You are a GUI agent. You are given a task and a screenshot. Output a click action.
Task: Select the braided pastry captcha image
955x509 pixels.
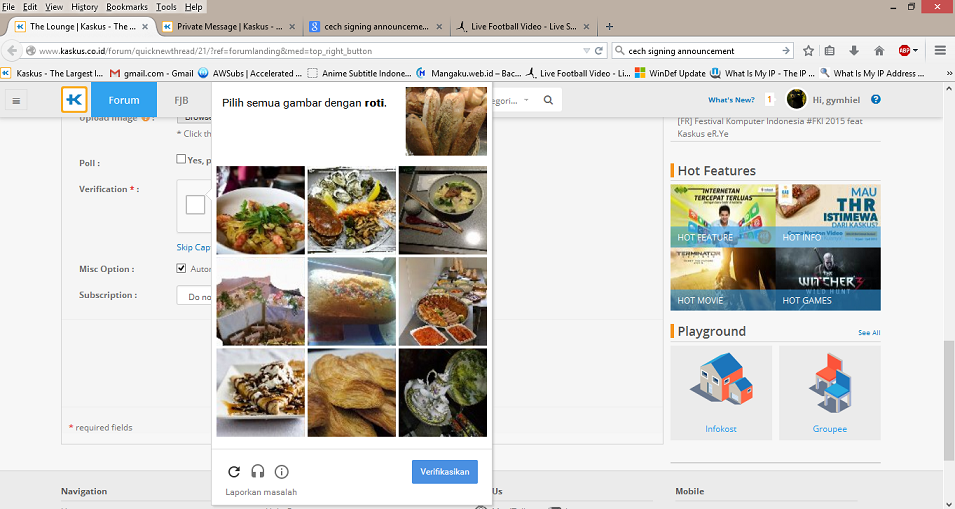[x=351, y=392]
